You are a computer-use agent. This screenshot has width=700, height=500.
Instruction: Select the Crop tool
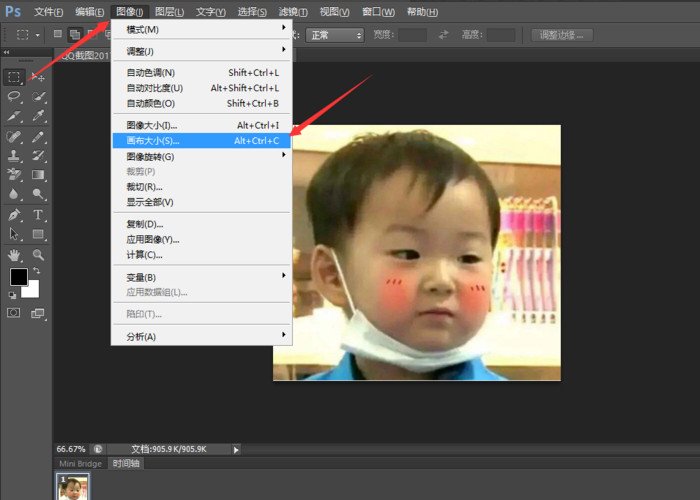14,116
